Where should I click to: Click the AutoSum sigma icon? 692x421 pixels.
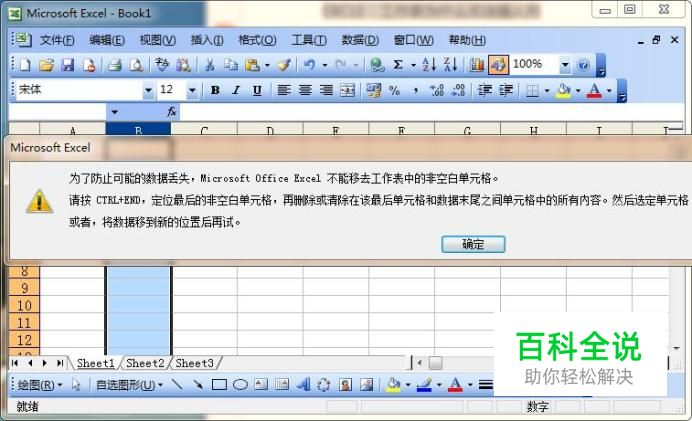(x=398, y=65)
